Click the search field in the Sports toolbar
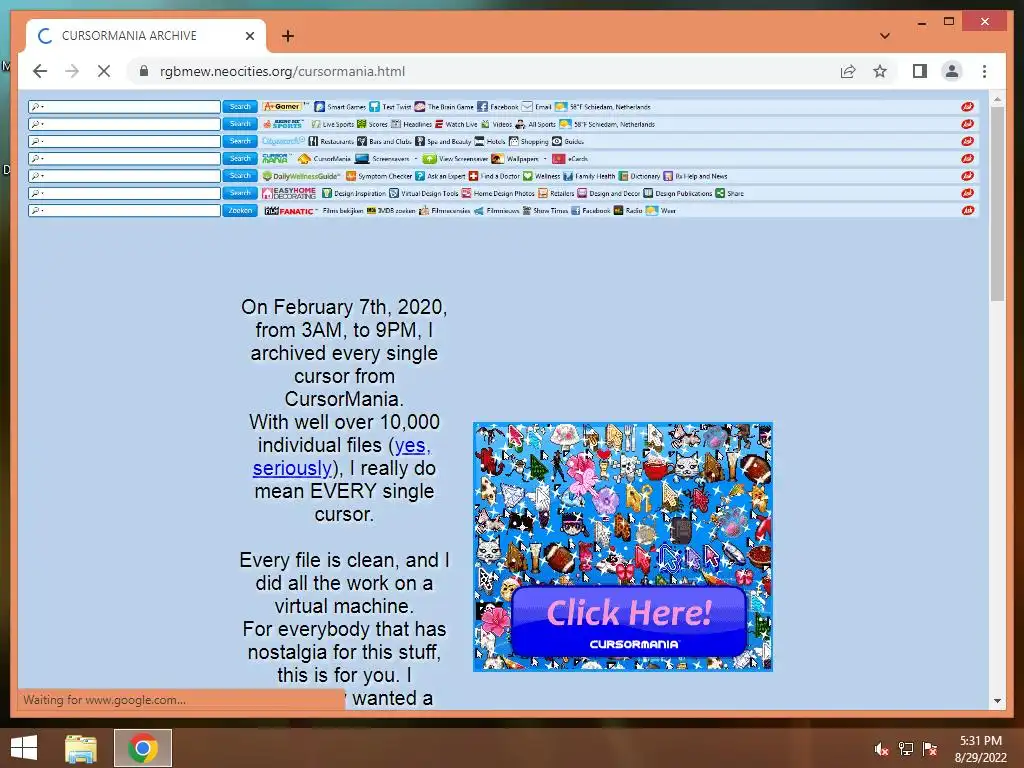This screenshot has height=768, width=1024. tap(124, 124)
